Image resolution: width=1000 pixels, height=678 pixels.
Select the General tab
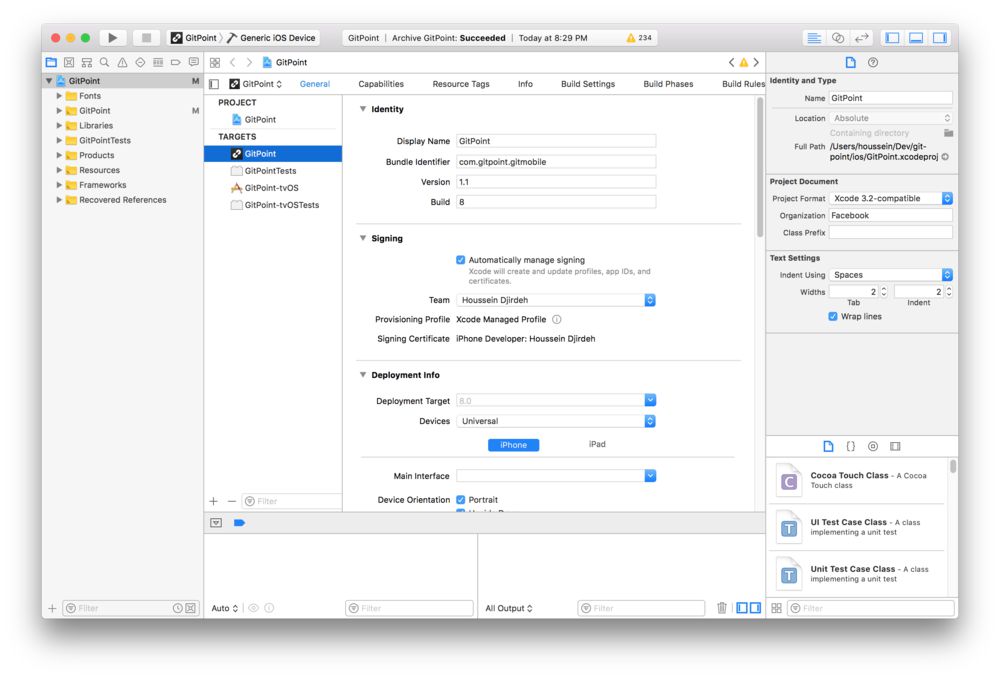click(314, 84)
